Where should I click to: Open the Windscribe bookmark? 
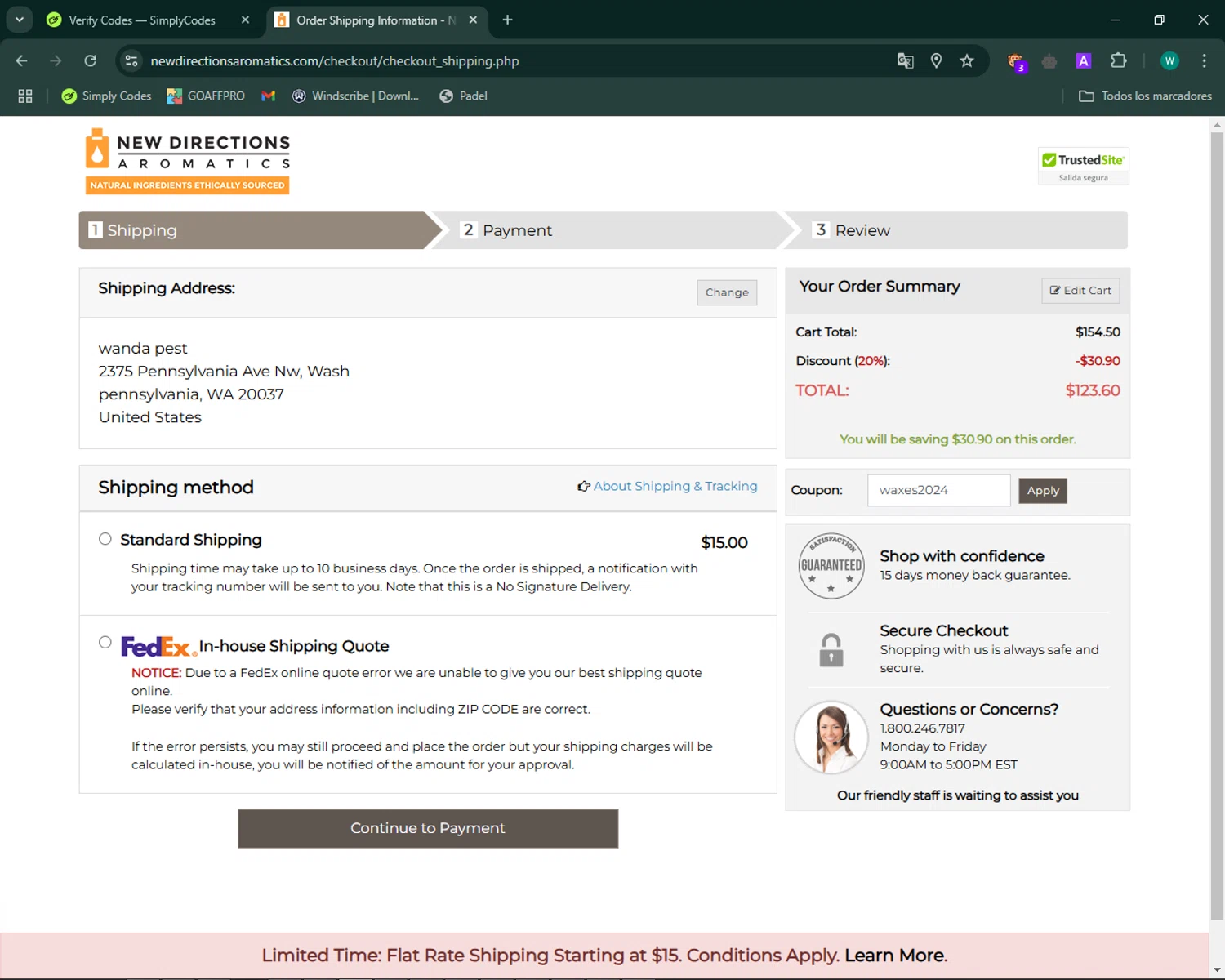(356, 96)
